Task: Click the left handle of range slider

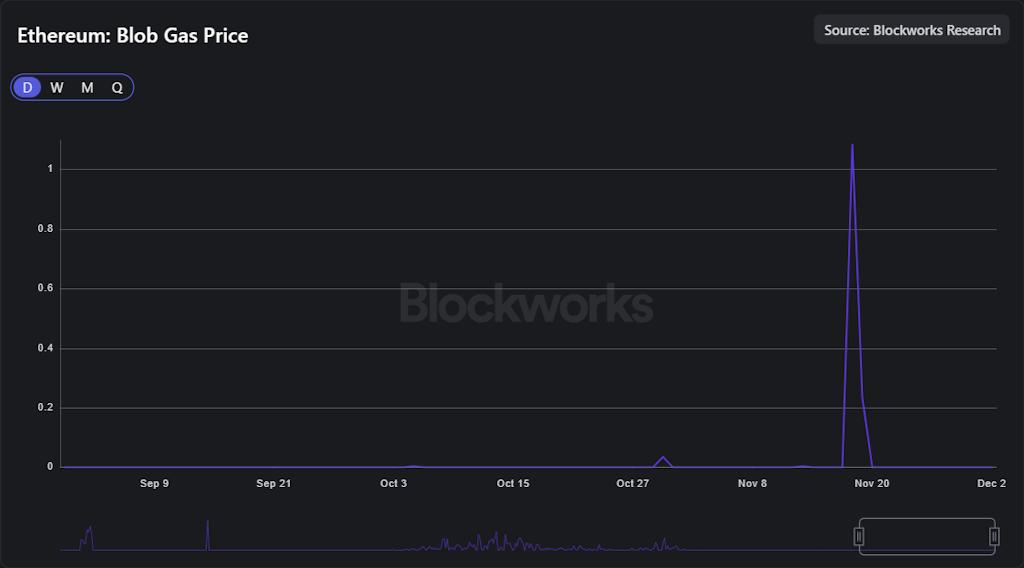Action: tap(858, 537)
